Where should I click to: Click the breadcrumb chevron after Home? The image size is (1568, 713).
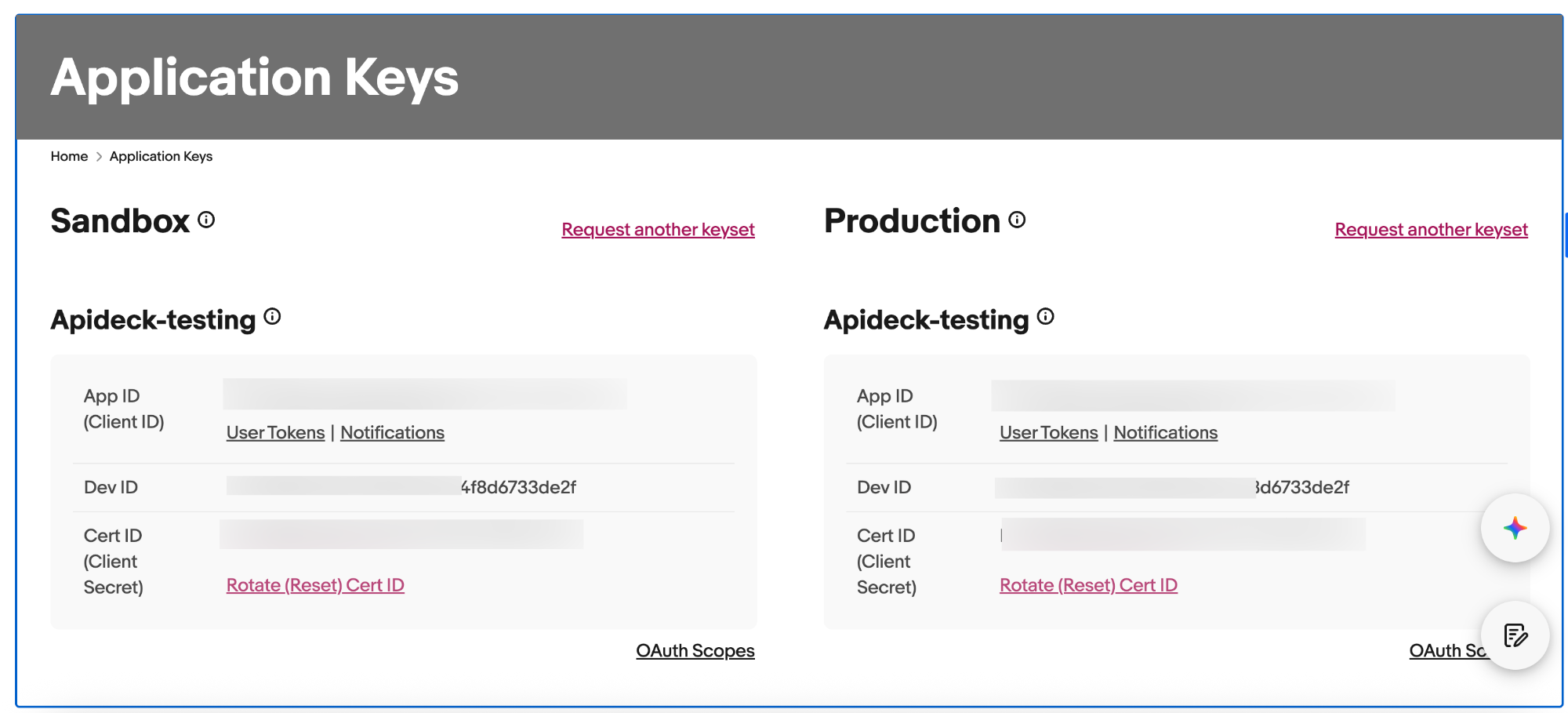99,156
